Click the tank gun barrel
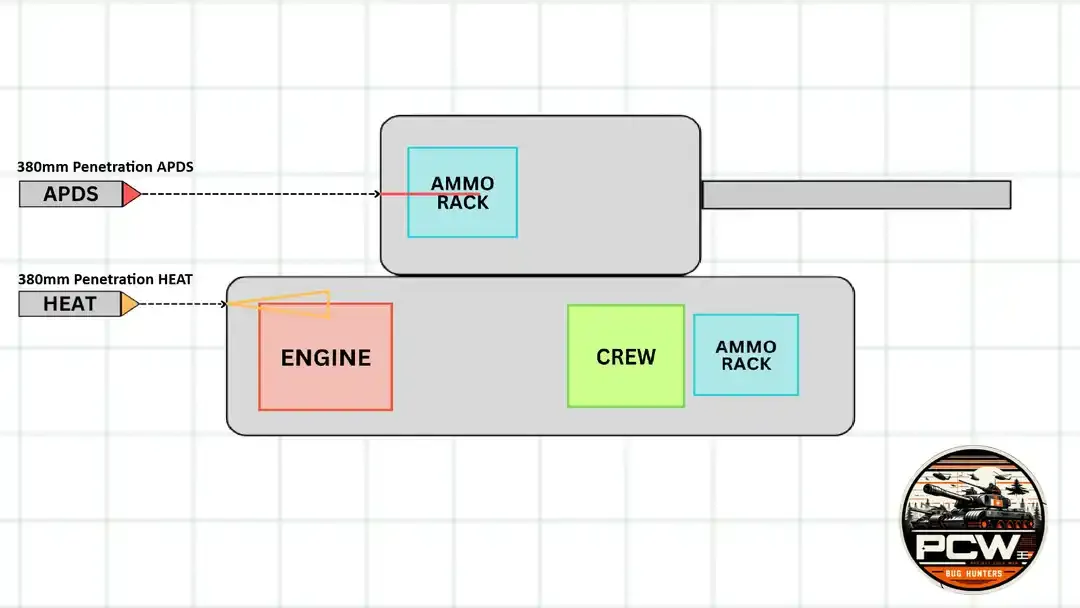 click(856, 195)
